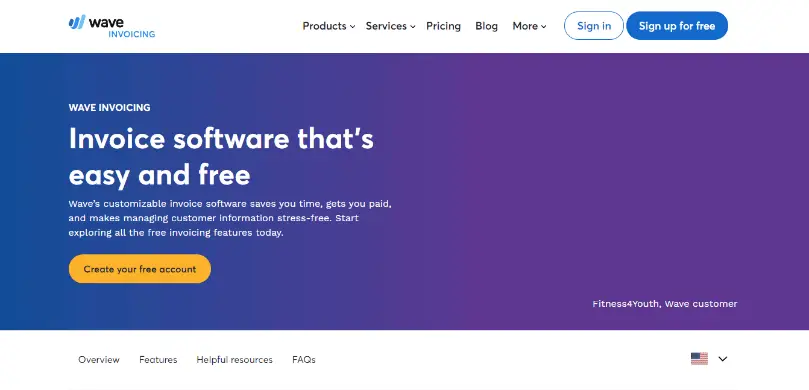Switch to the Overview tab

click(x=99, y=360)
